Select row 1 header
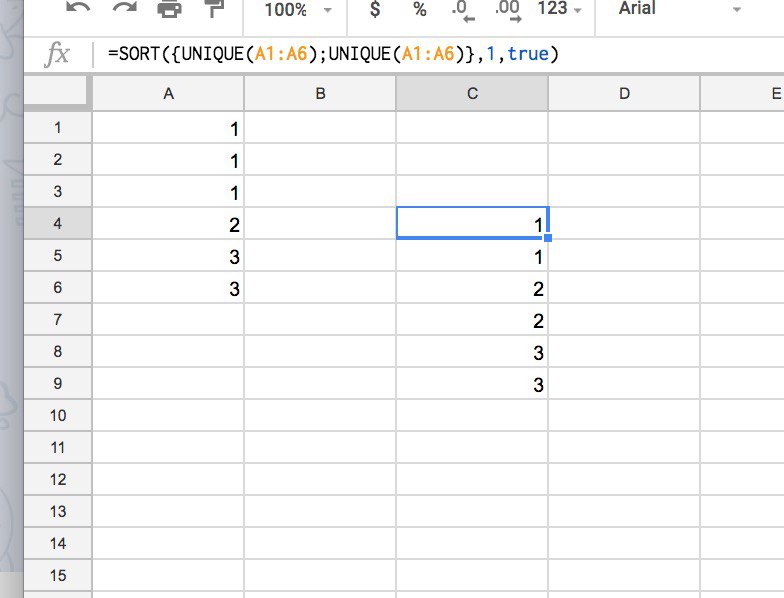Image resolution: width=784 pixels, height=598 pixels. tap(58, 128)
